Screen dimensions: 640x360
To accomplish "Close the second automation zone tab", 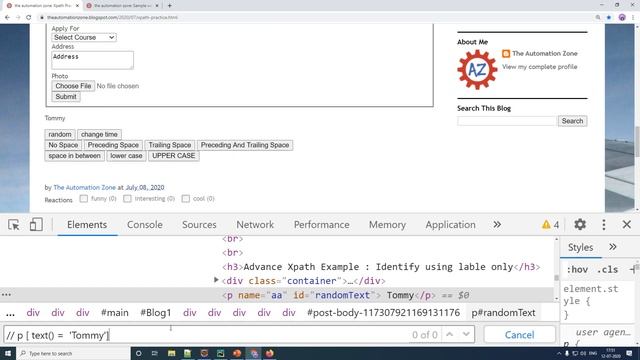I will point(157,6).
